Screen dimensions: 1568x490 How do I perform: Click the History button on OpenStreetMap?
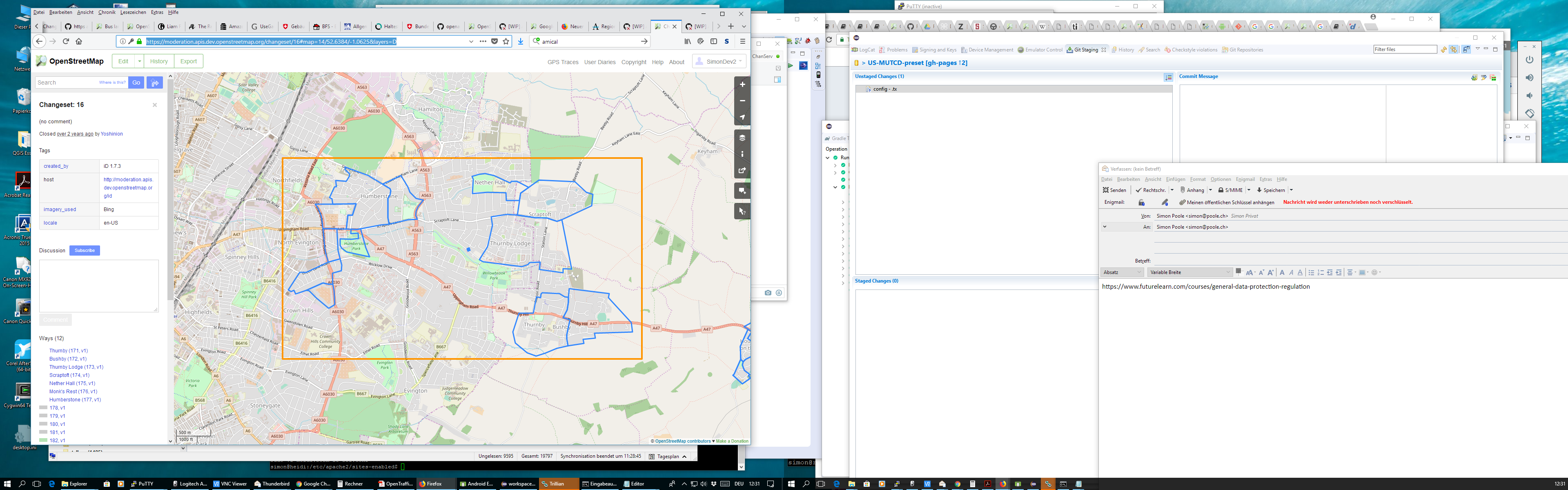point(159,62)
